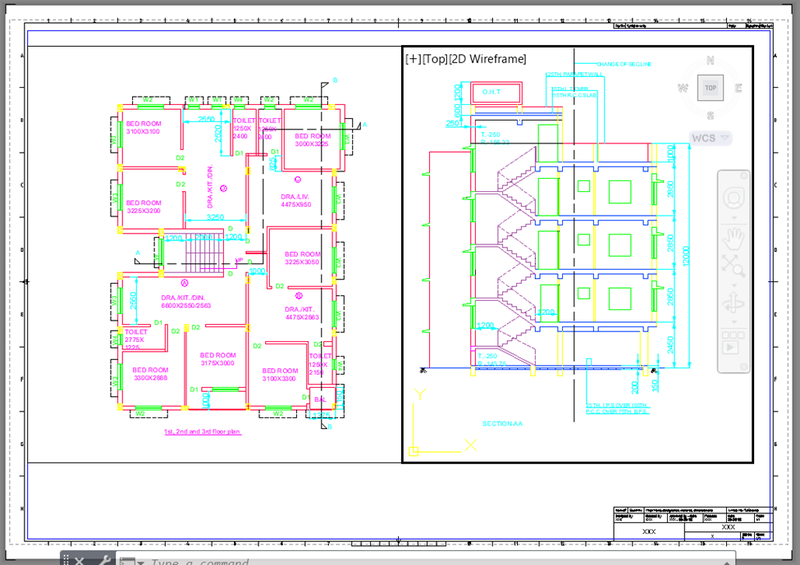Select the TOILET 2775X1225 label
800x565 pixels.
(x=135, y=339)
